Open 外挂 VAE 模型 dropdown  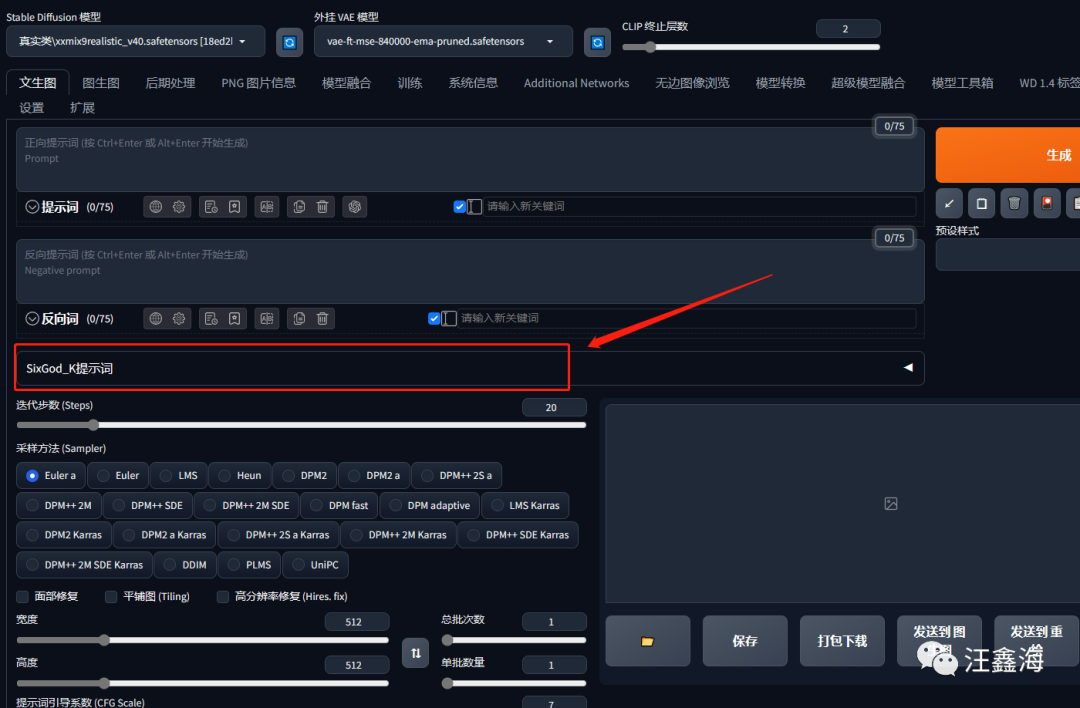coord(443,41)
